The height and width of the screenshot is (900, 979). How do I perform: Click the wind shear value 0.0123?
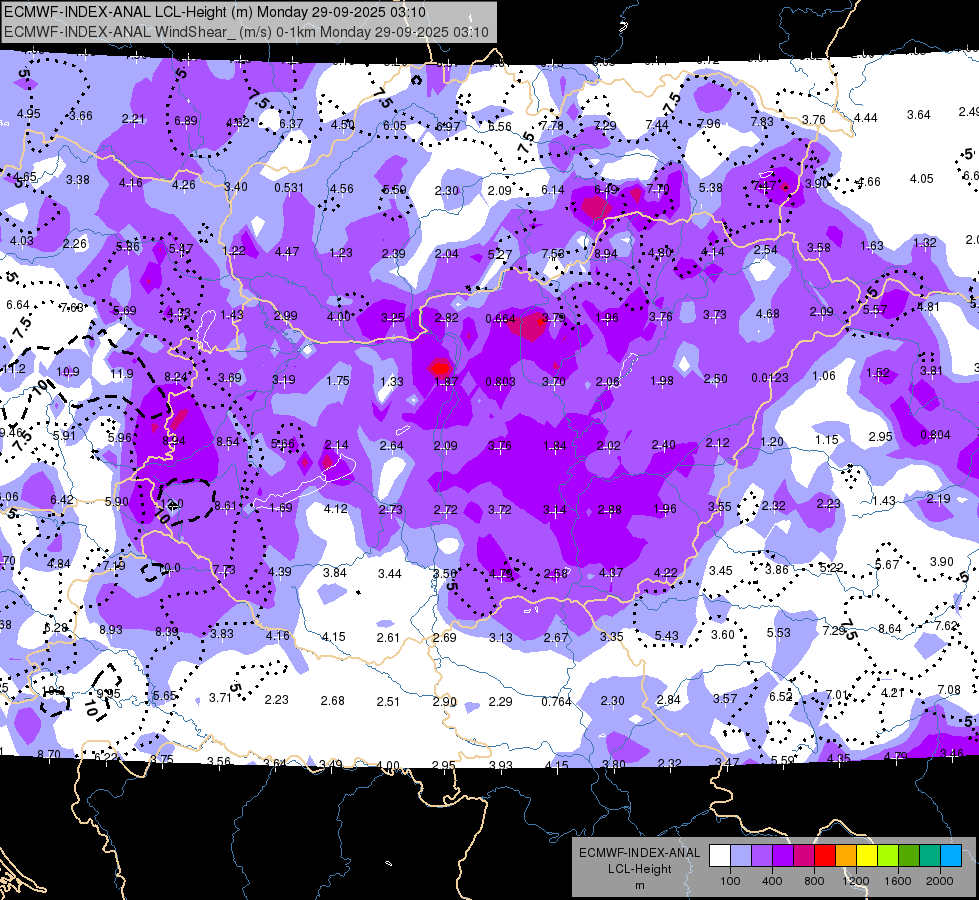click(770, 378)
